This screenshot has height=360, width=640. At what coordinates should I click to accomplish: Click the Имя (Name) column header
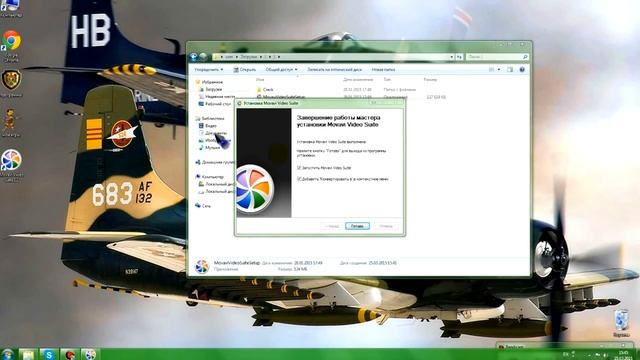point(260,80)
